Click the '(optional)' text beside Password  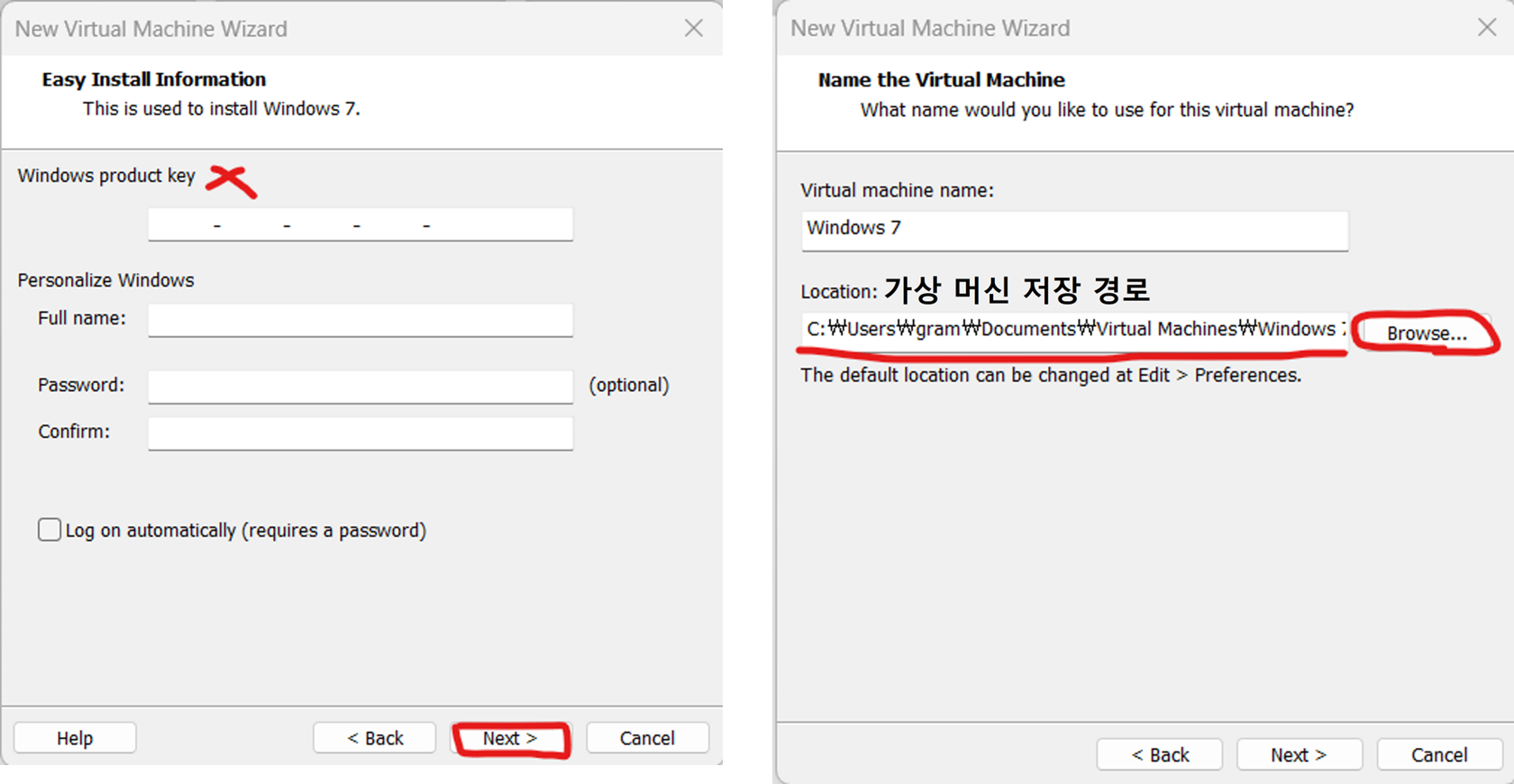(629, 386)
